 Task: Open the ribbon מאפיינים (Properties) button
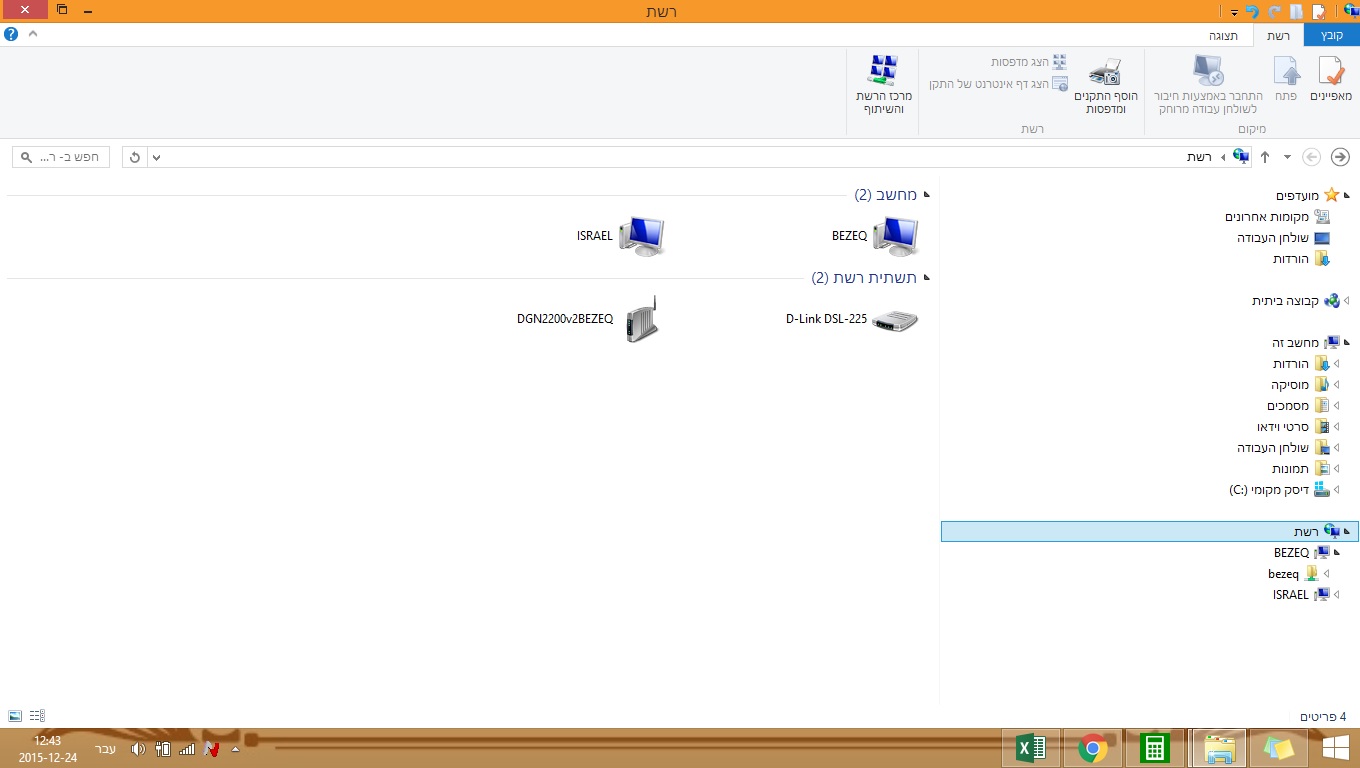pyautogui.click(x=1331, y=79)
